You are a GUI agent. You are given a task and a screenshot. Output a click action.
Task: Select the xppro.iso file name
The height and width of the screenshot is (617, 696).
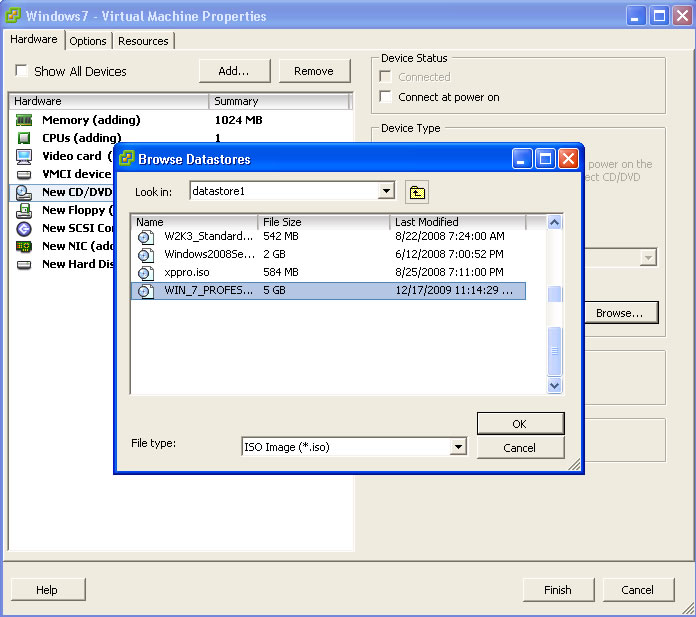pyautogui.click(x=187, y=273)
